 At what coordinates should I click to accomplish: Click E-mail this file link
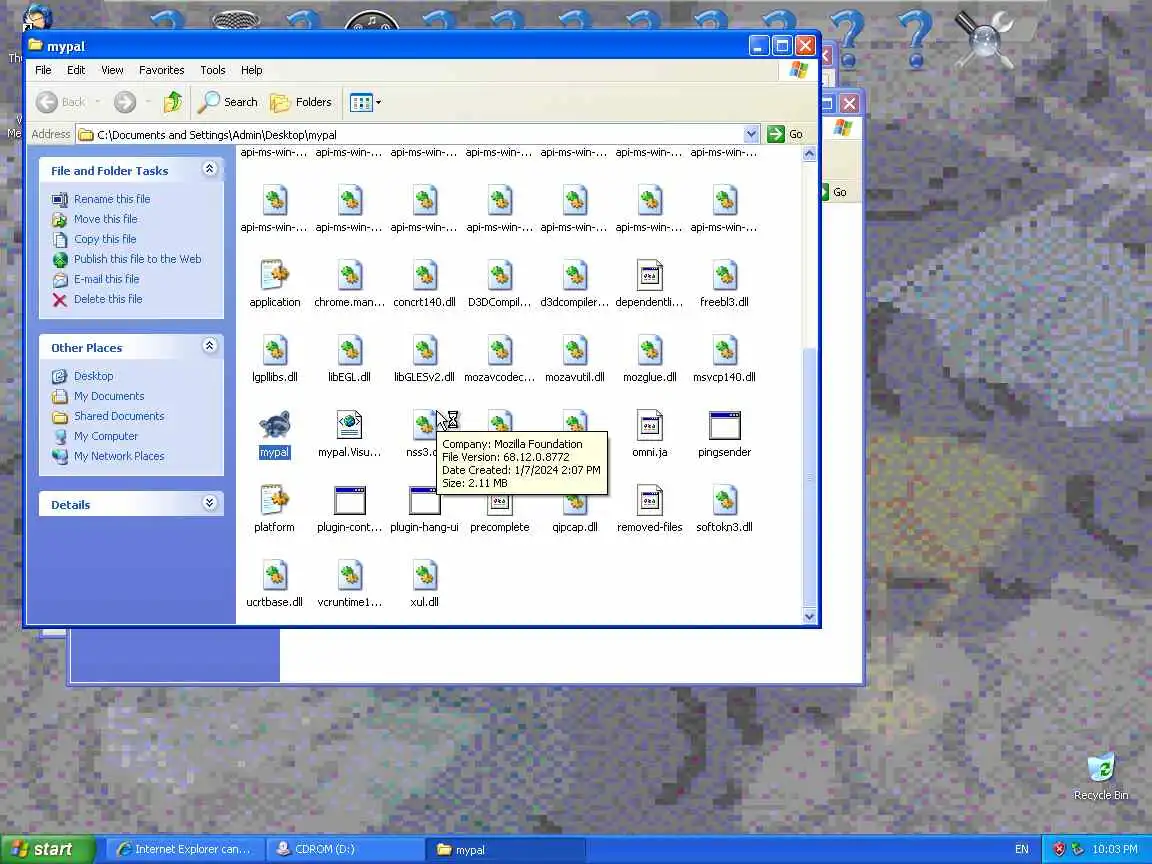(107, 279)
